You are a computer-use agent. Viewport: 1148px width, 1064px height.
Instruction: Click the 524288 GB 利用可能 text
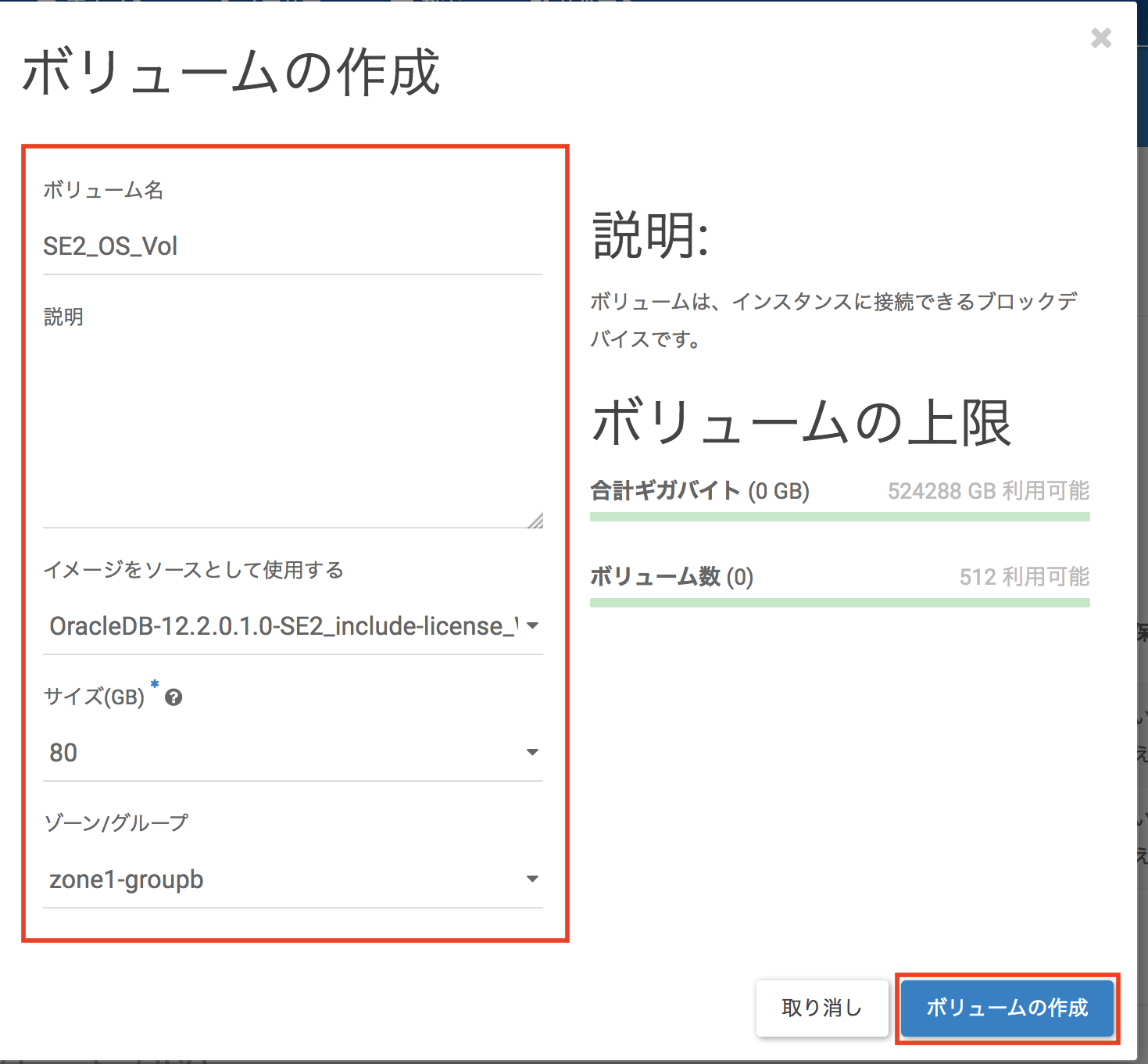988,491
